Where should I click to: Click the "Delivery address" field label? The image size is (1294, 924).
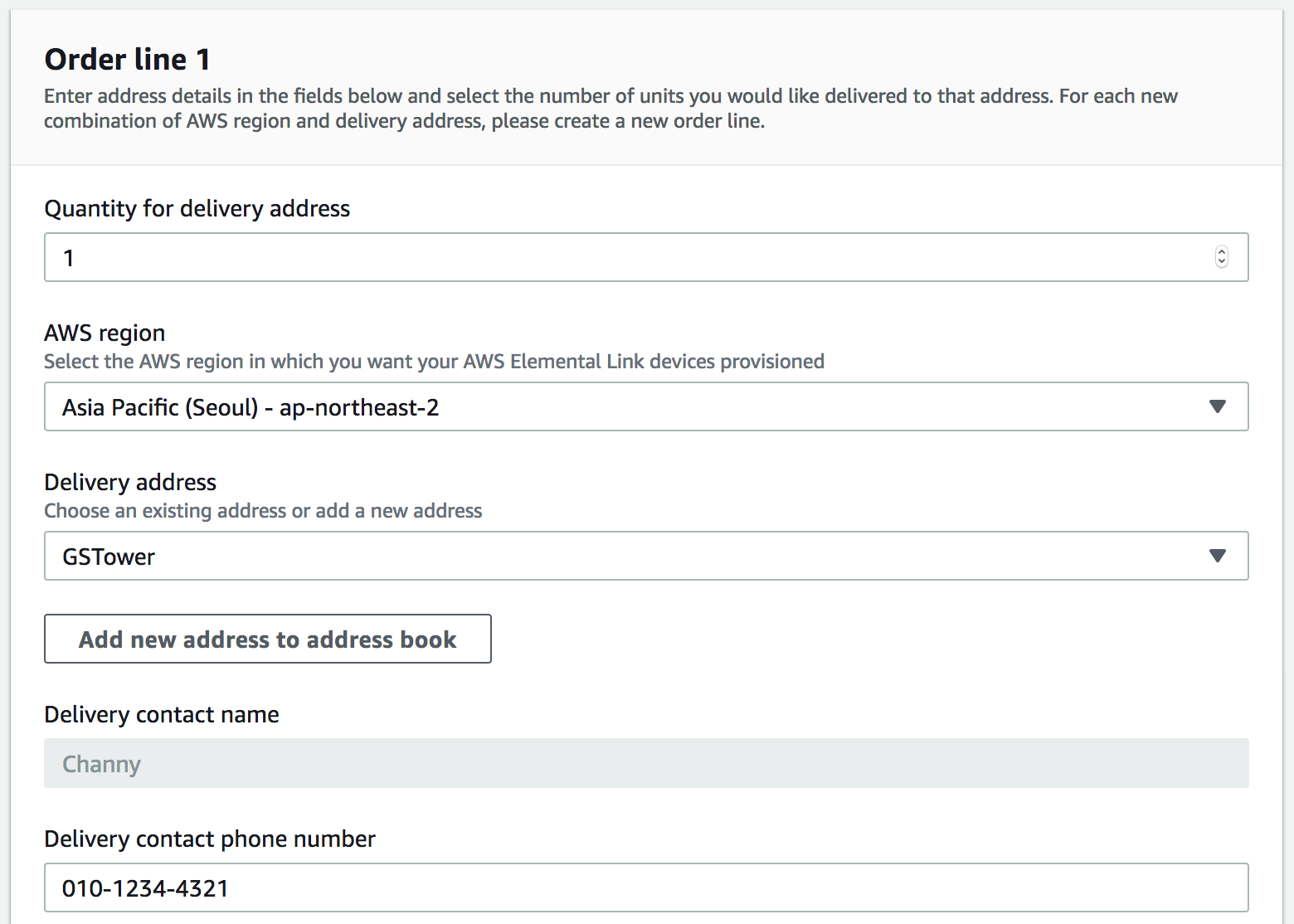pos(130,482)
